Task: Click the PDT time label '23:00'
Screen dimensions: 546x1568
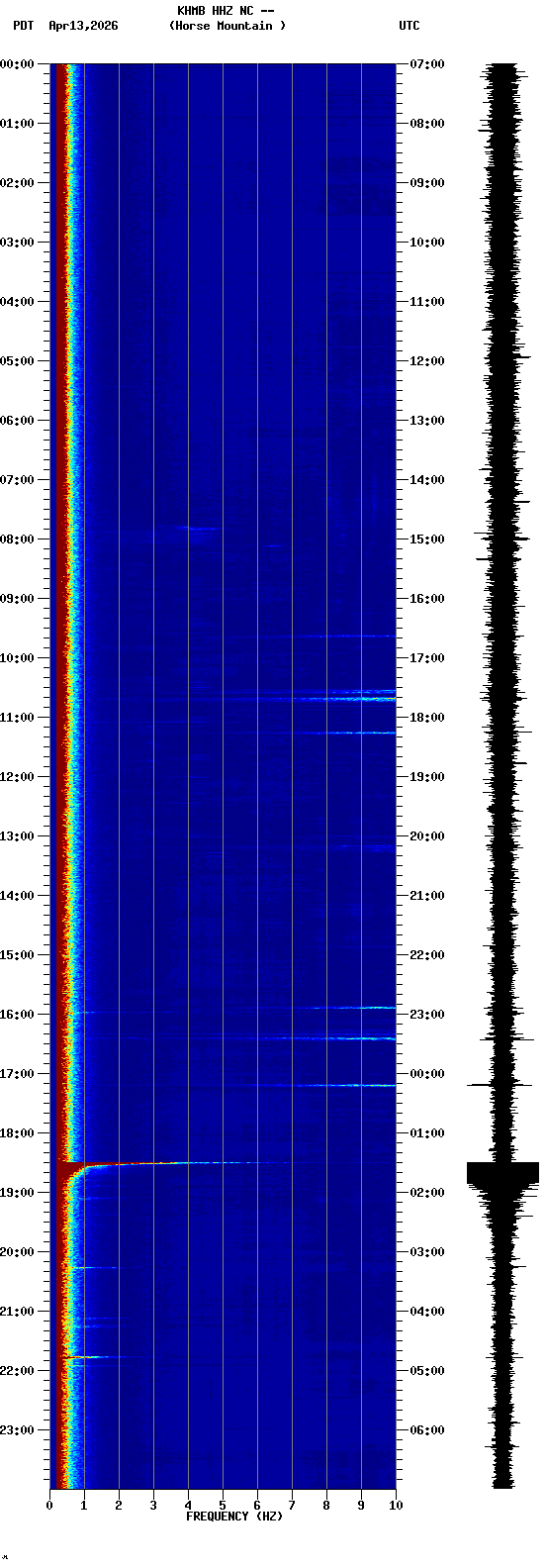Action: point(17,1430)
